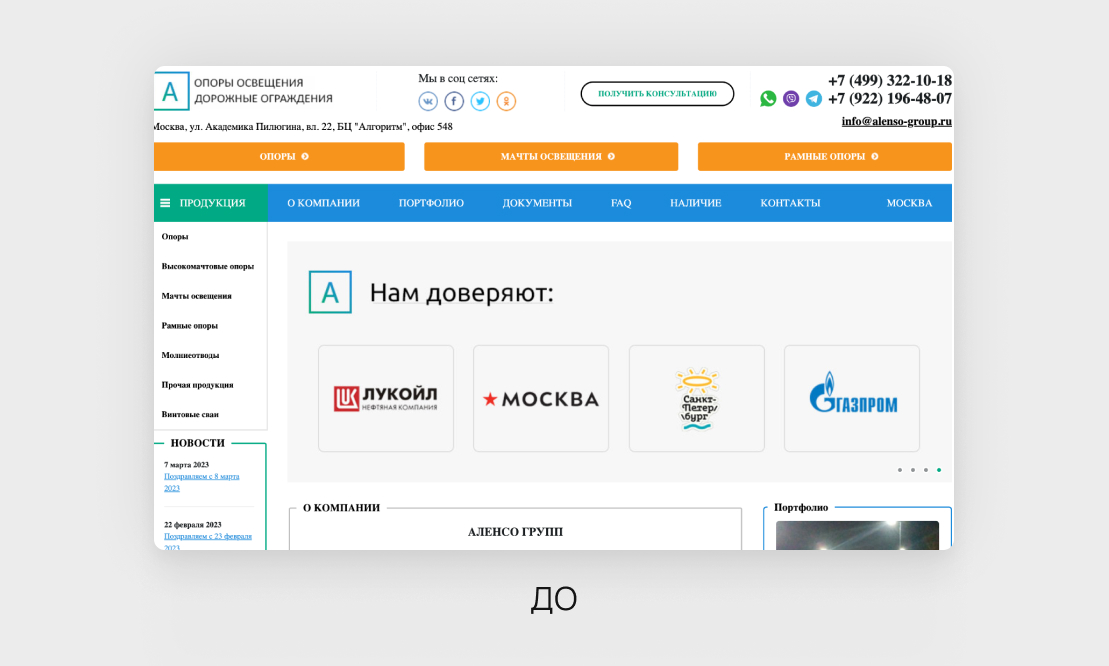Open Опоры in sidebar
The width and height of the screenshot is (1109, 666).
[175, 237]
